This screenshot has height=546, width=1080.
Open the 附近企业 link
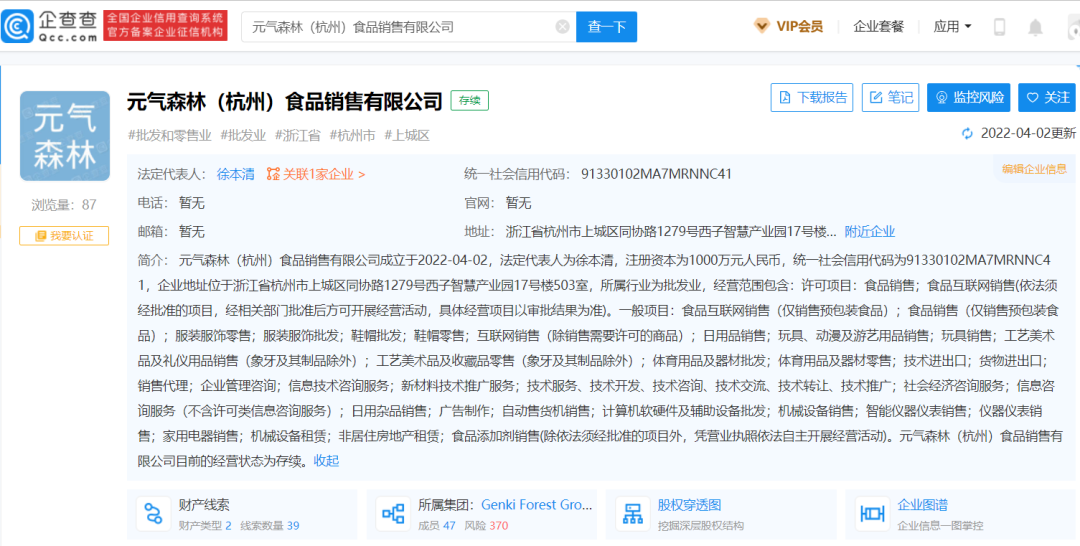click(870, 231)
